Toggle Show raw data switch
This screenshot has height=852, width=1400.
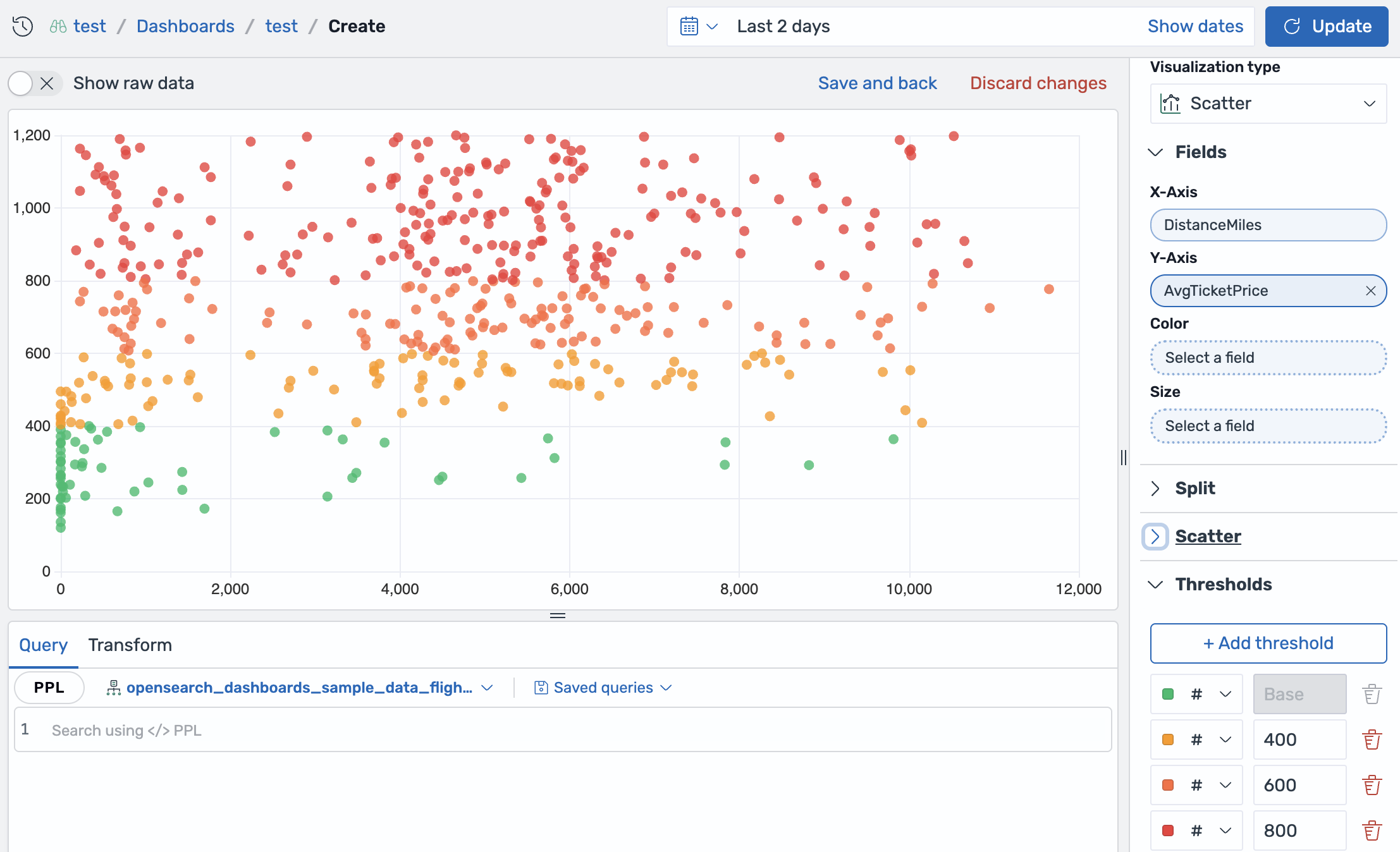(x=34, y=83)
